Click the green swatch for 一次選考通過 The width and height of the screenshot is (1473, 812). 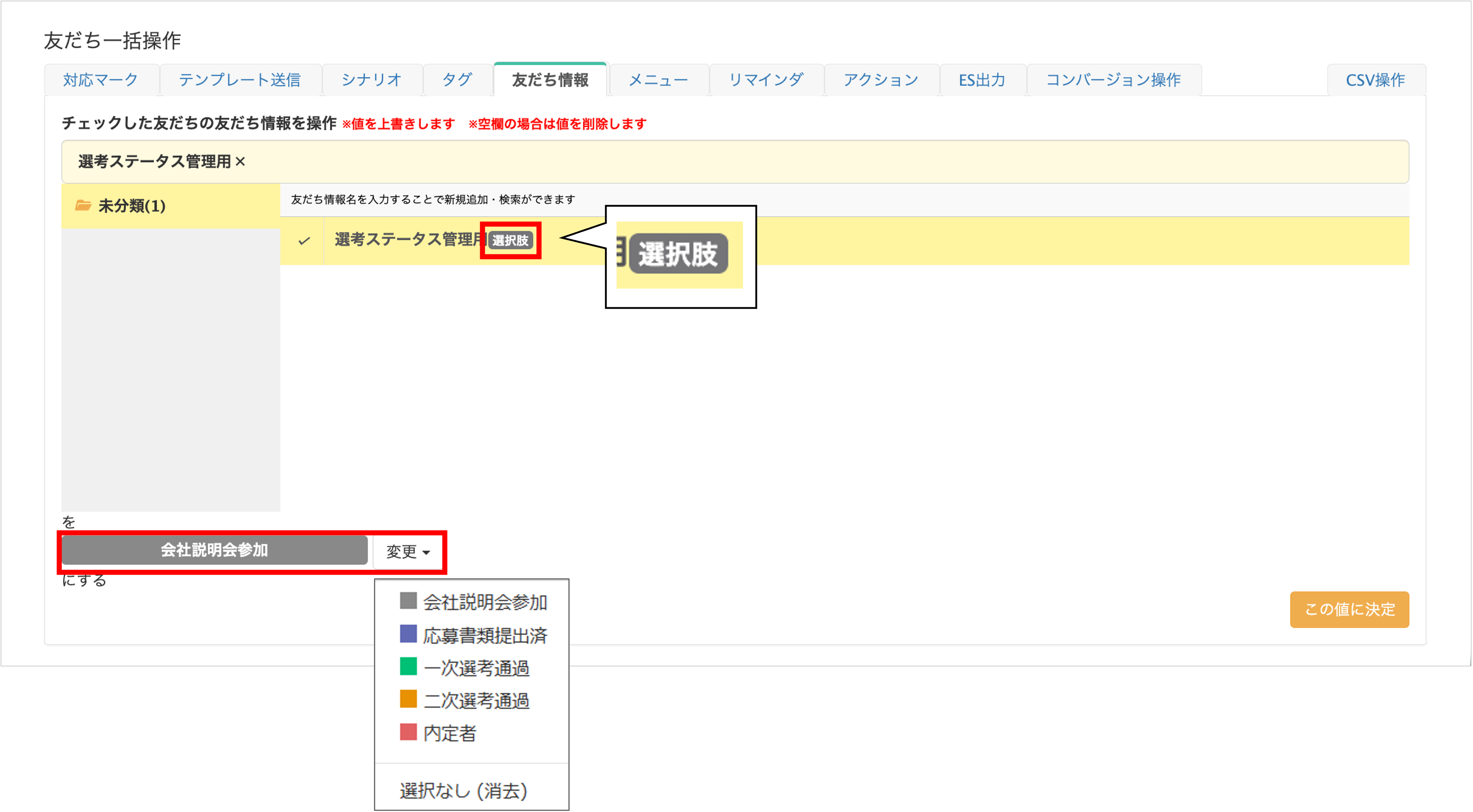(408, 667)
